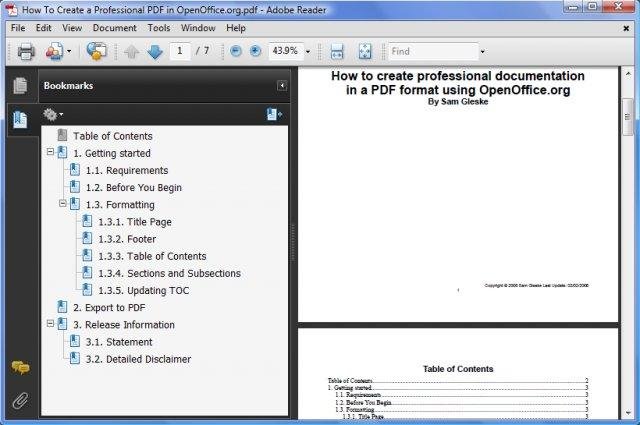640x425 pixels.
Task: Select the 1.1. Requirements bookmark
Action: point(127,170)
